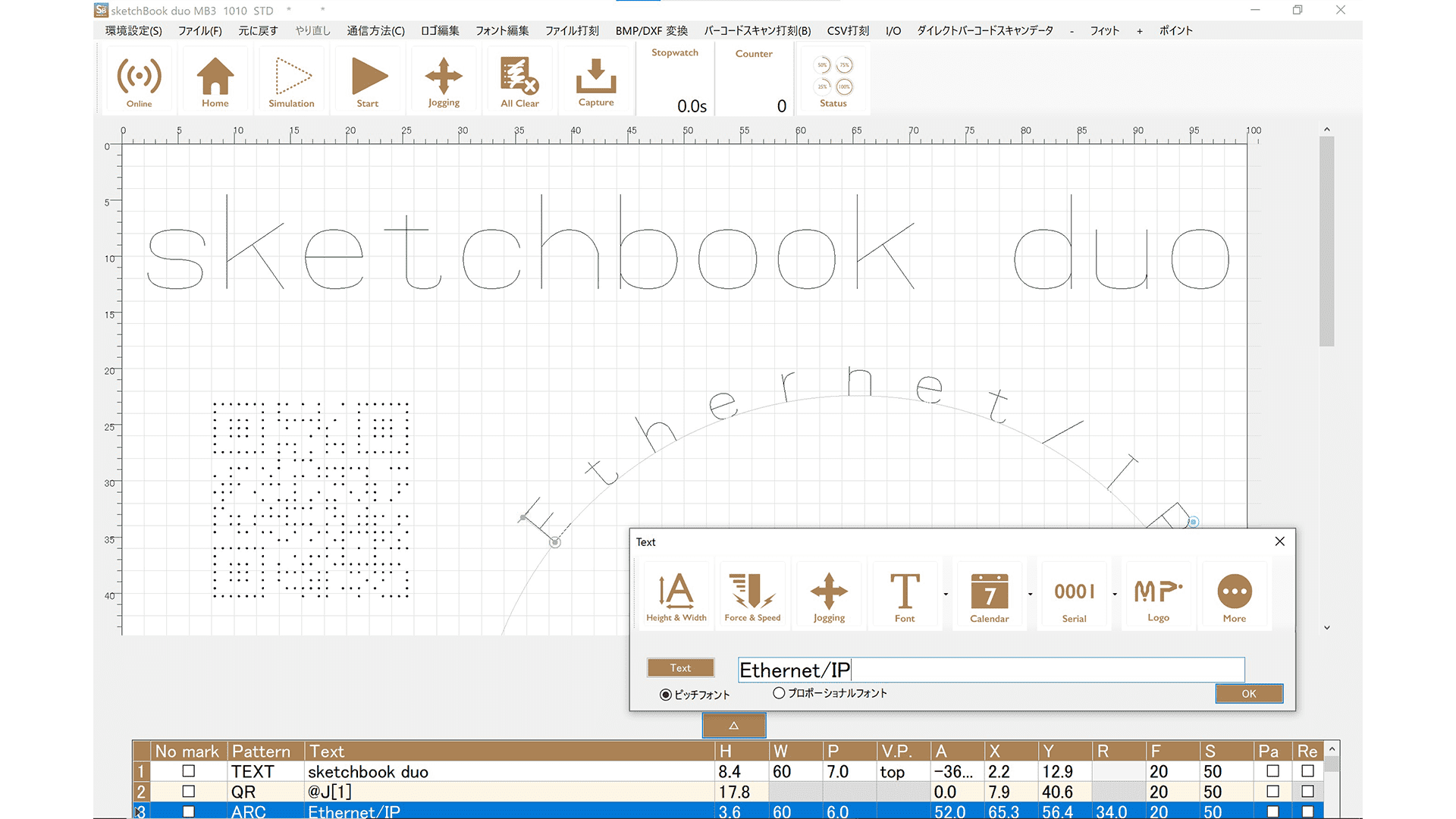Screen dimensions: 1456x819
Task: Click 元に戻す undo menu
Action: click(x=258, y=30)
